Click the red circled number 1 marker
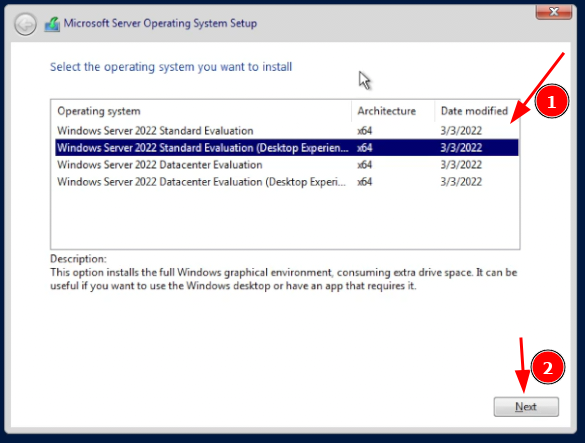The image size is (585, 443). (551, 102)
